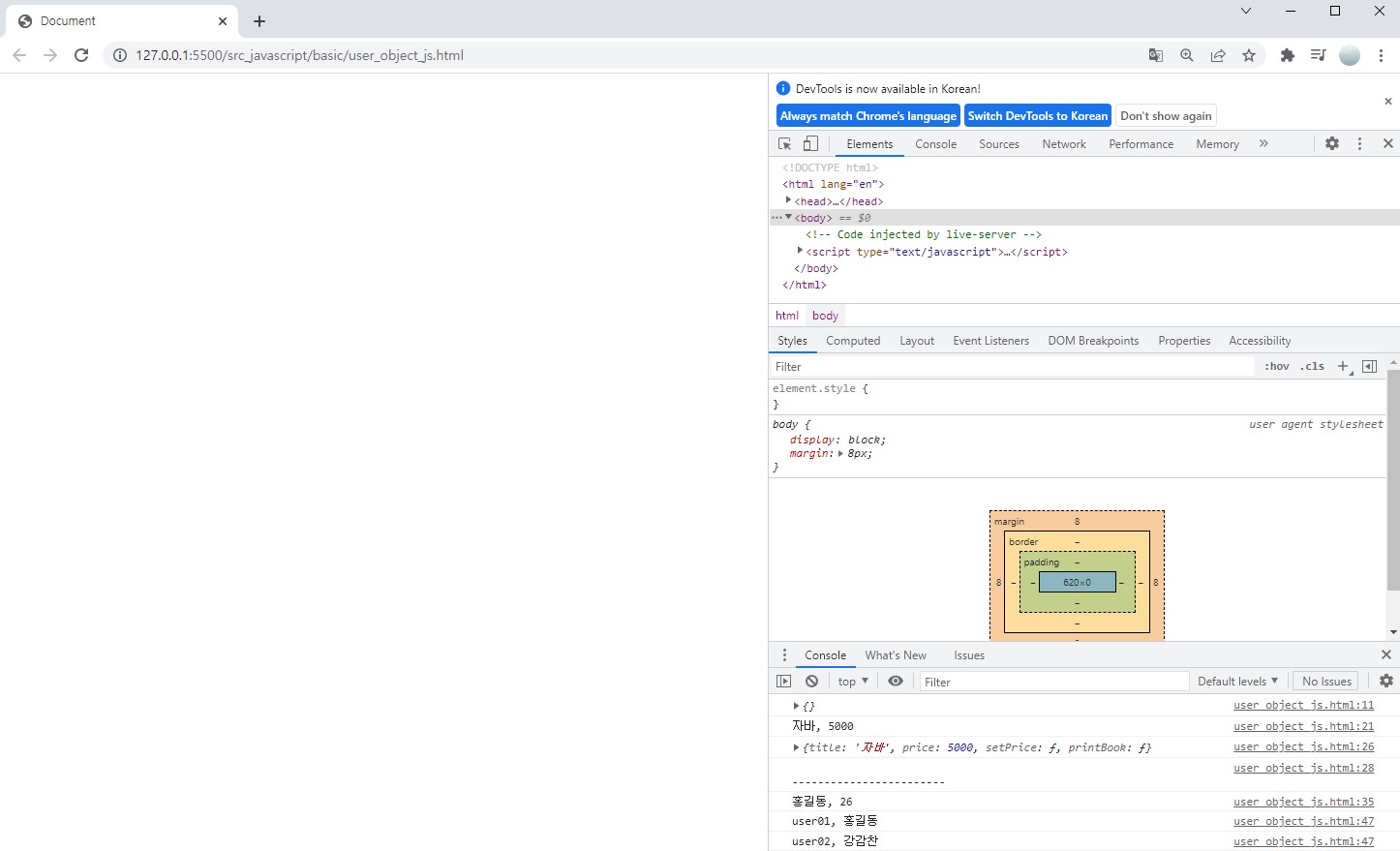Click the browser forward arrow
This screenshot has width=1400, height=851.
coord(50,55)
